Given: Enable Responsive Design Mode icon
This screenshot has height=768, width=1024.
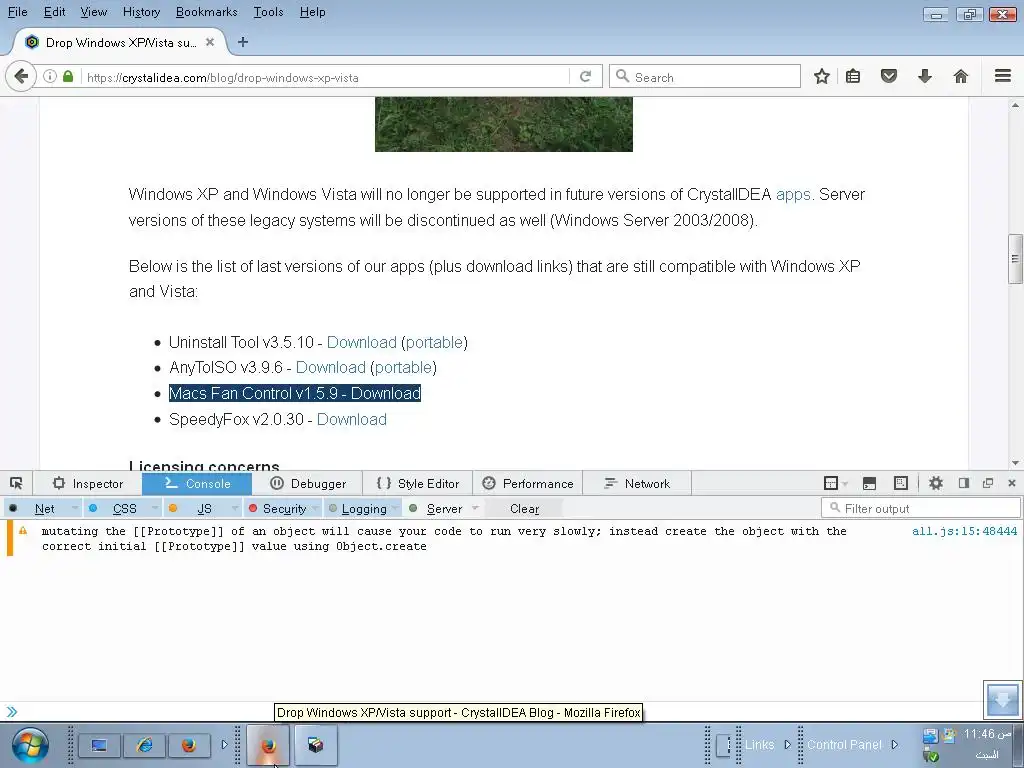Looking at the screenshot, I should (x=901, y=483).
